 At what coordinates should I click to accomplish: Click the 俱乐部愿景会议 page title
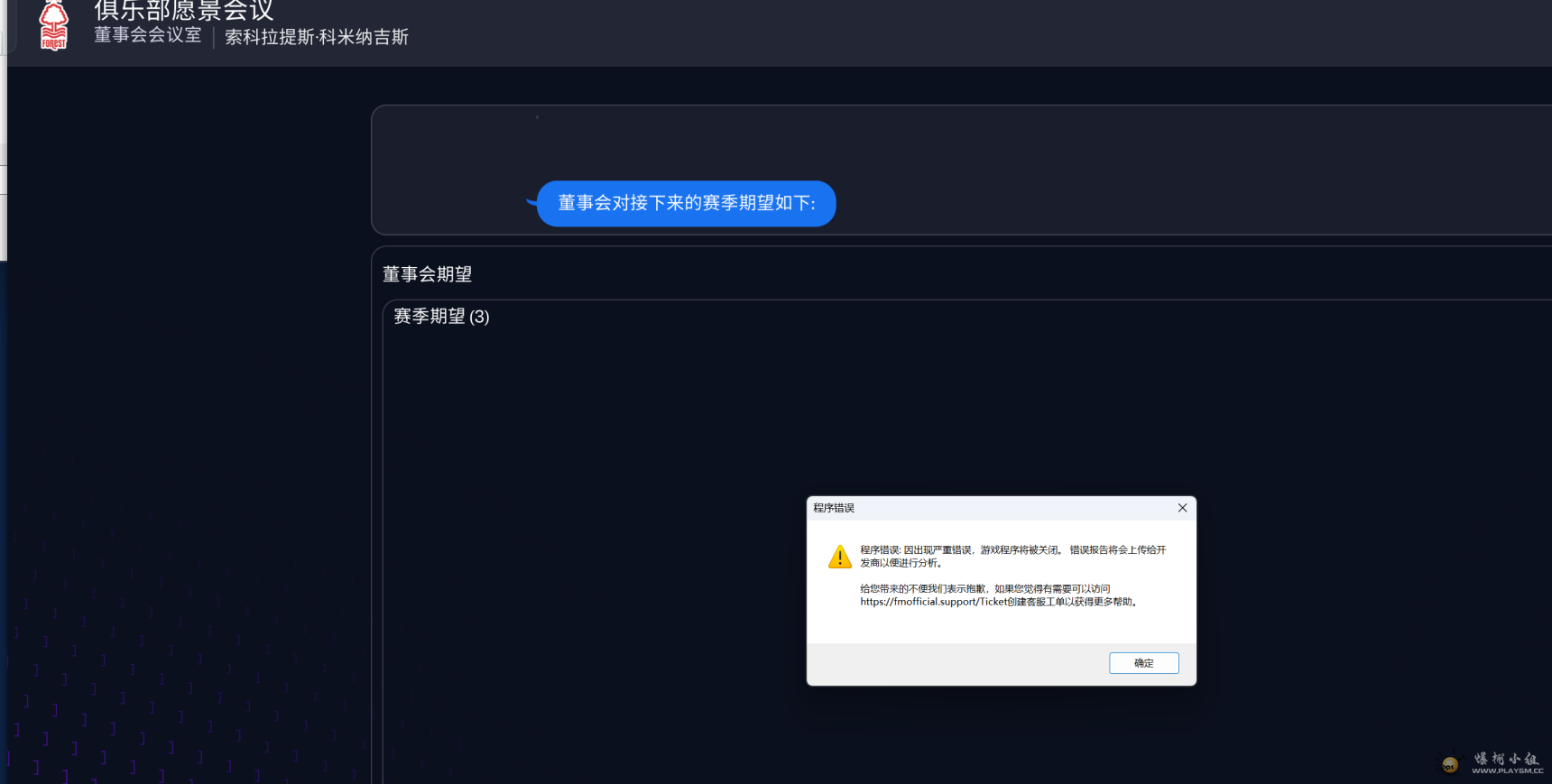[184, 11]
